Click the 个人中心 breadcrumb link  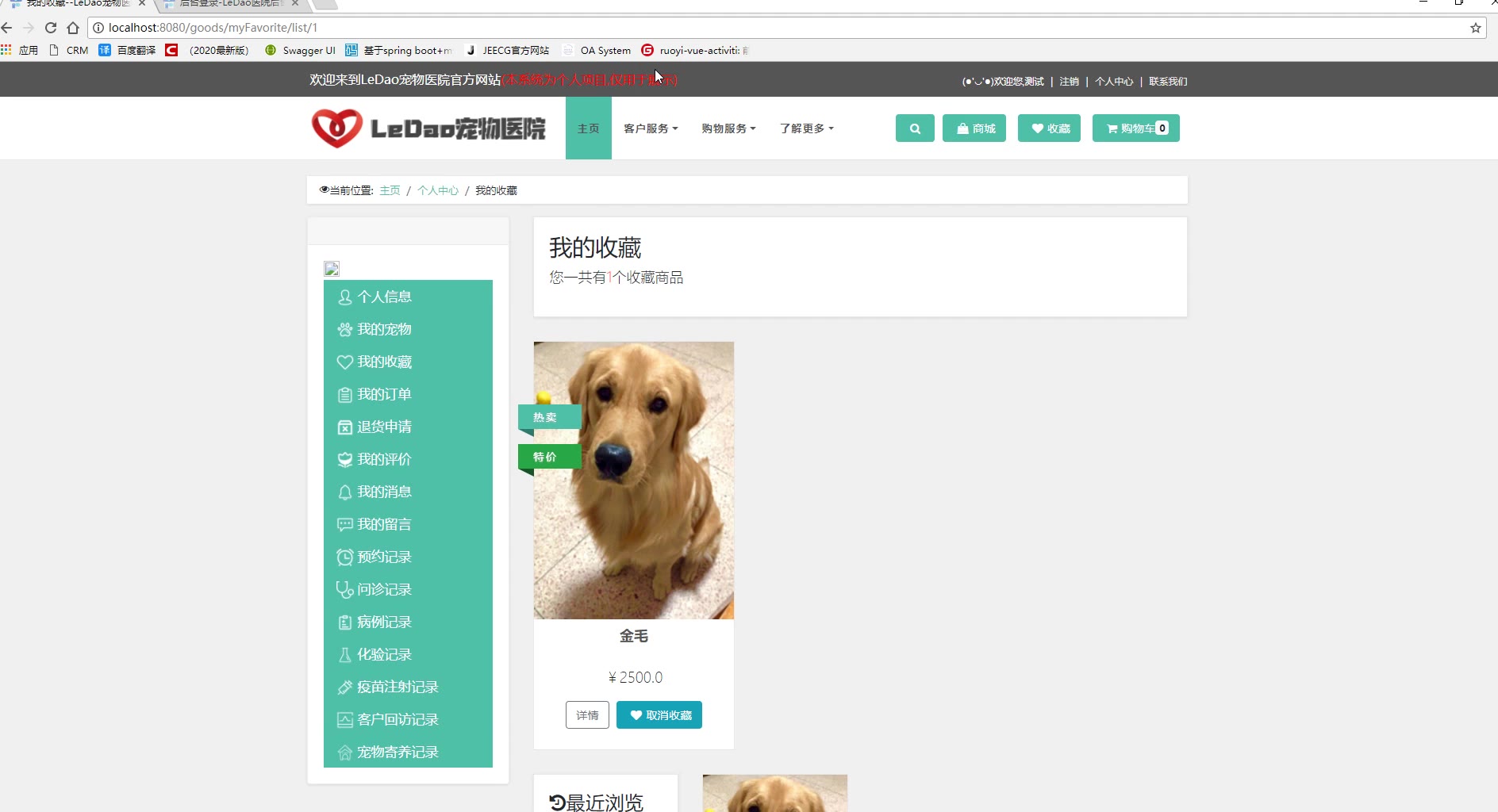point(438,190)
